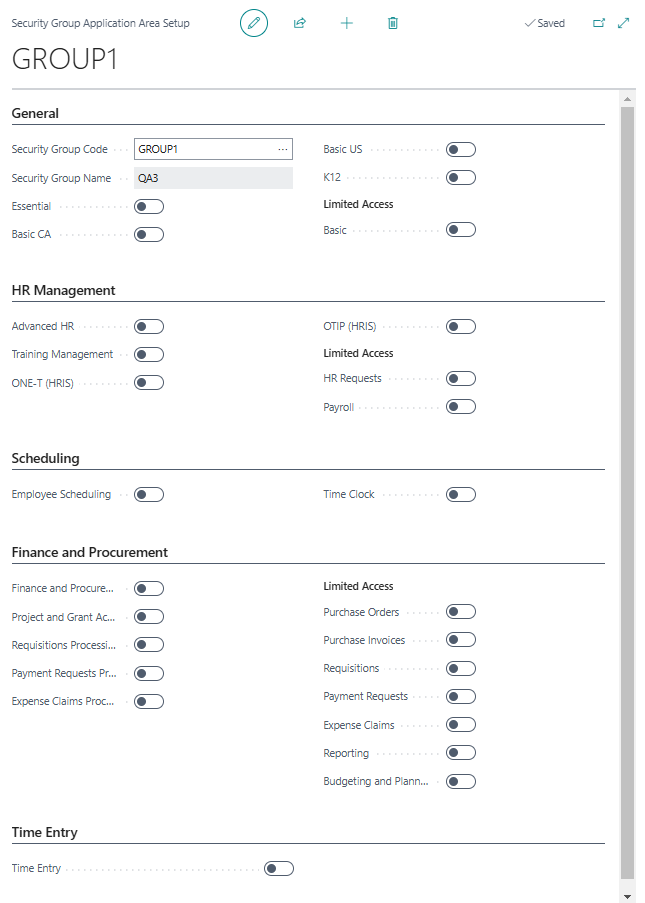Image resolution: width=645 pixels, height=903 pixels.
Task: Click the Security Group Name field
Action: pos(213,177)
